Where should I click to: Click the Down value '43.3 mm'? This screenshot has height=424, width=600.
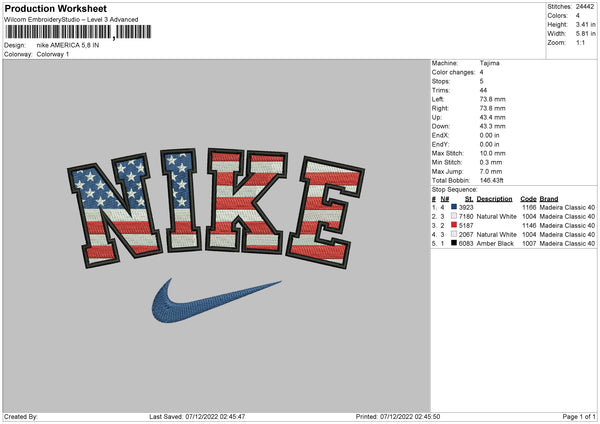[x=492, y=126]
